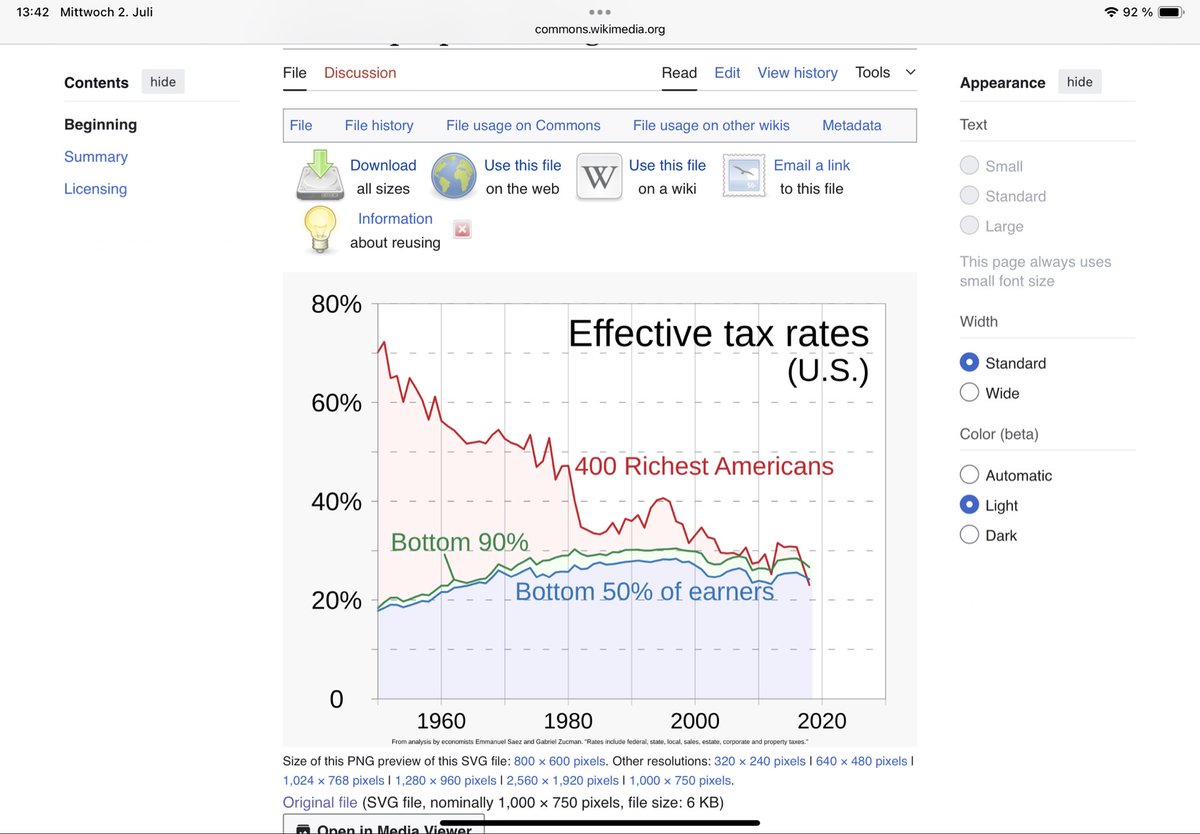Open the File tab
The image size is (1200, 834).
pos(295,73)
